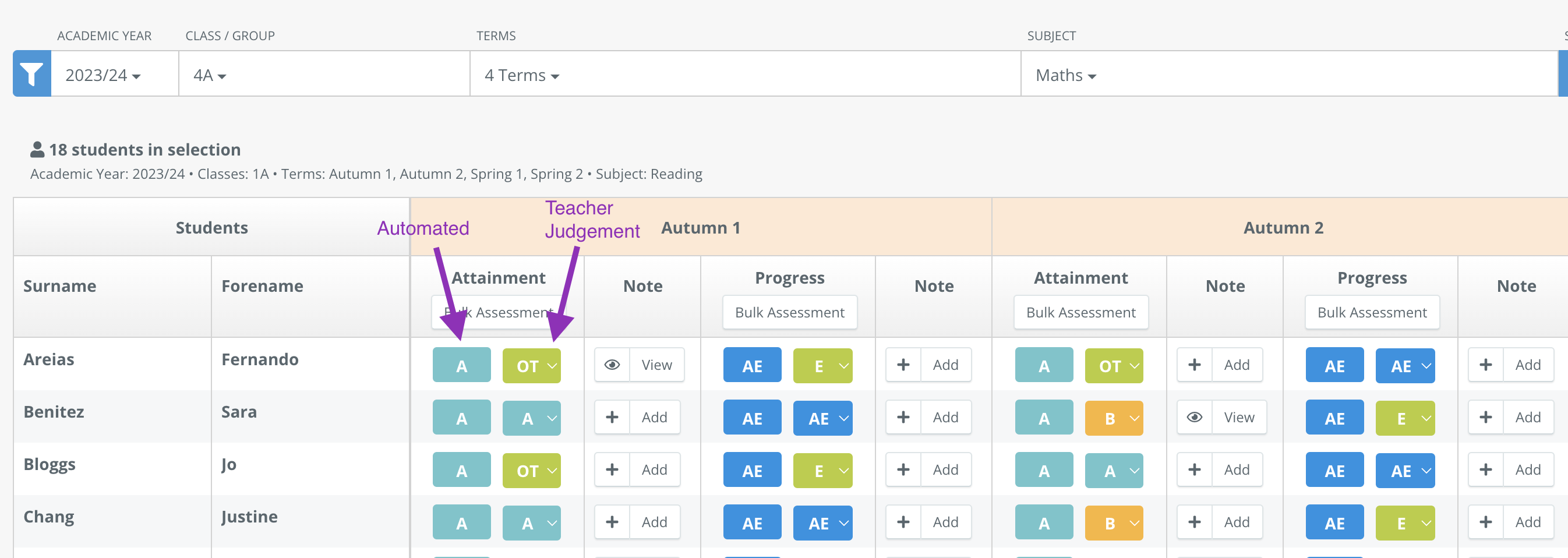
Task: Add Autumn 2 progress note for Benitez
Action: tap(1511, 417)
